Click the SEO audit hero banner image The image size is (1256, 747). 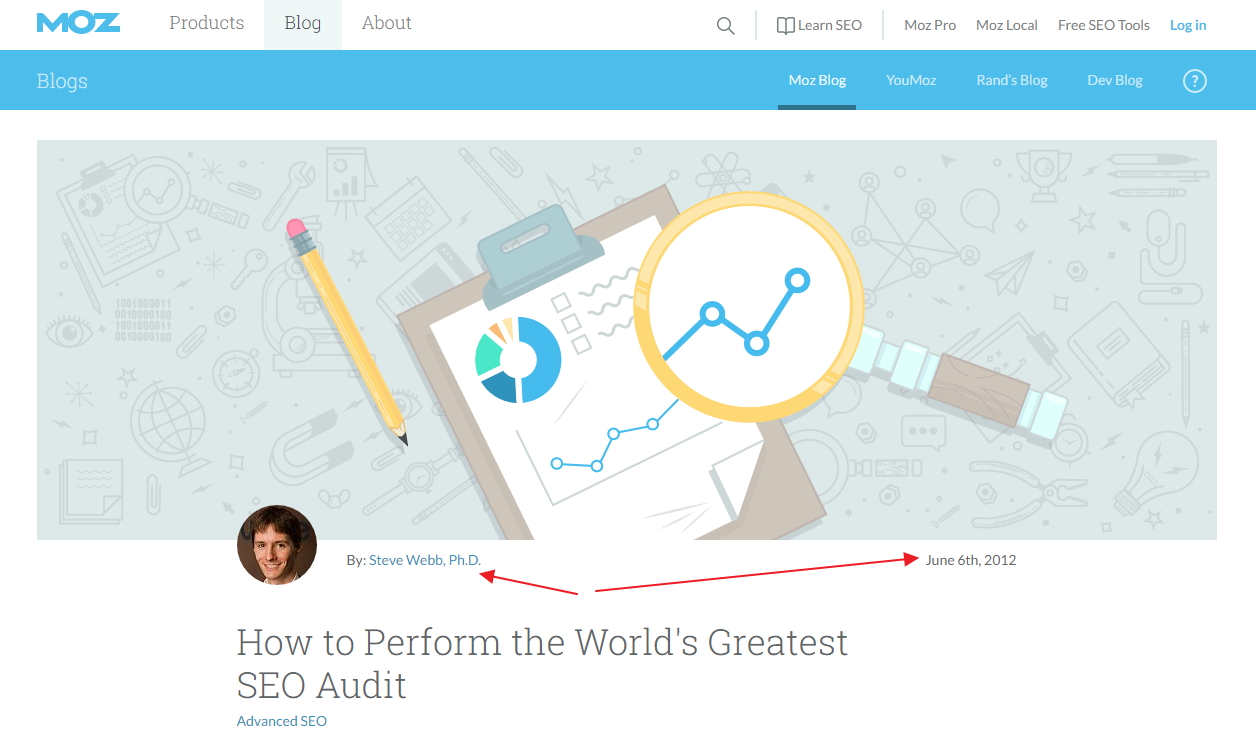(x=626, y=340)
